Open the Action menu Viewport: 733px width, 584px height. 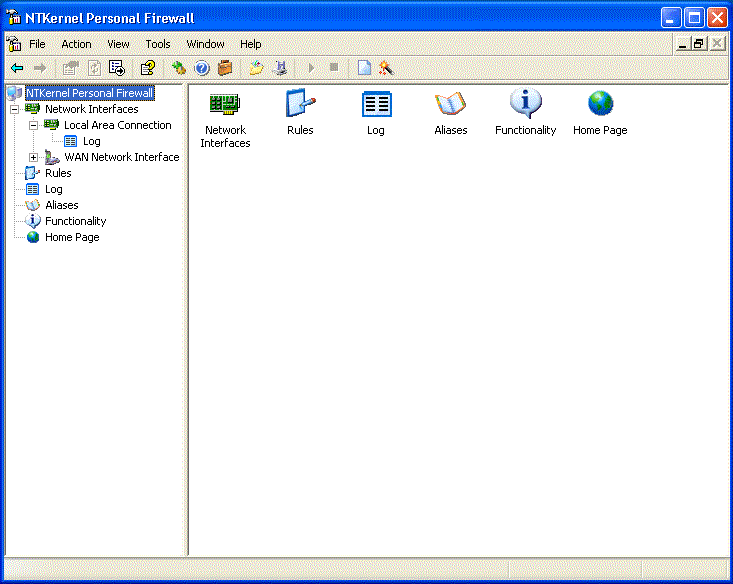[76, 44]
